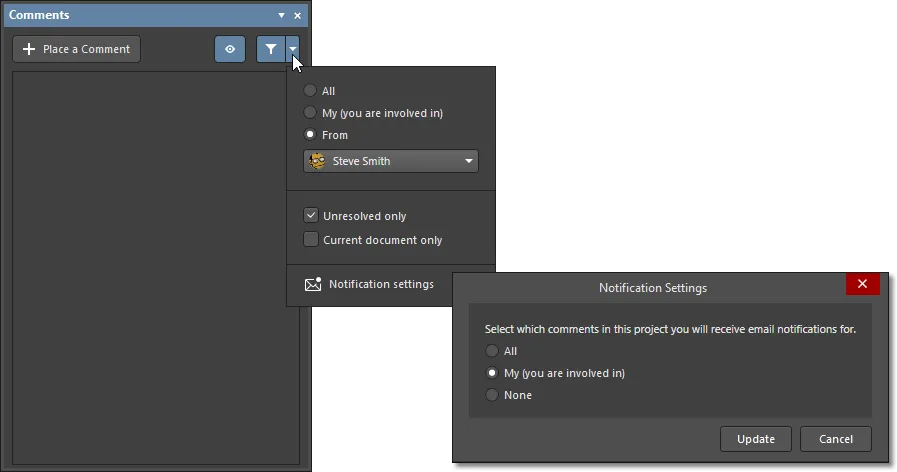Click the Update button
The width and height of the screenshot is (897, 472).
756,439
